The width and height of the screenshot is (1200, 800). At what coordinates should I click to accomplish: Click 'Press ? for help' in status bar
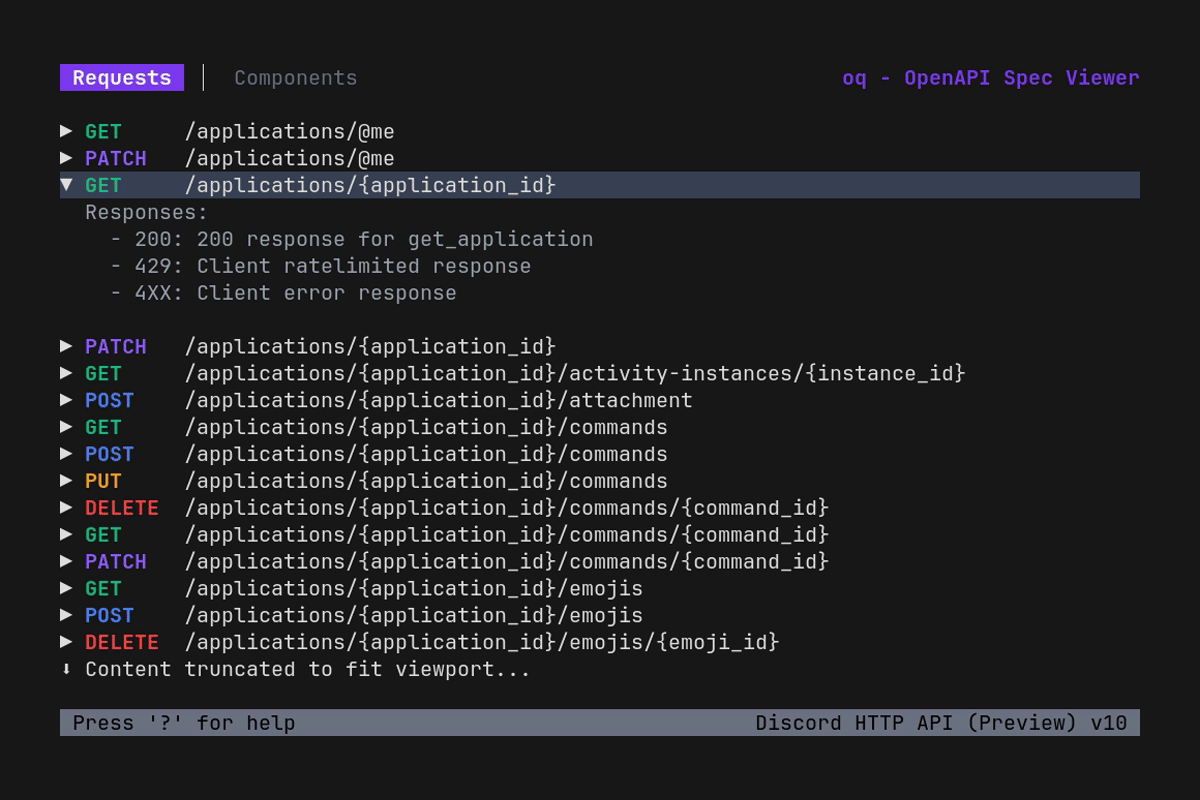[180, 722]
